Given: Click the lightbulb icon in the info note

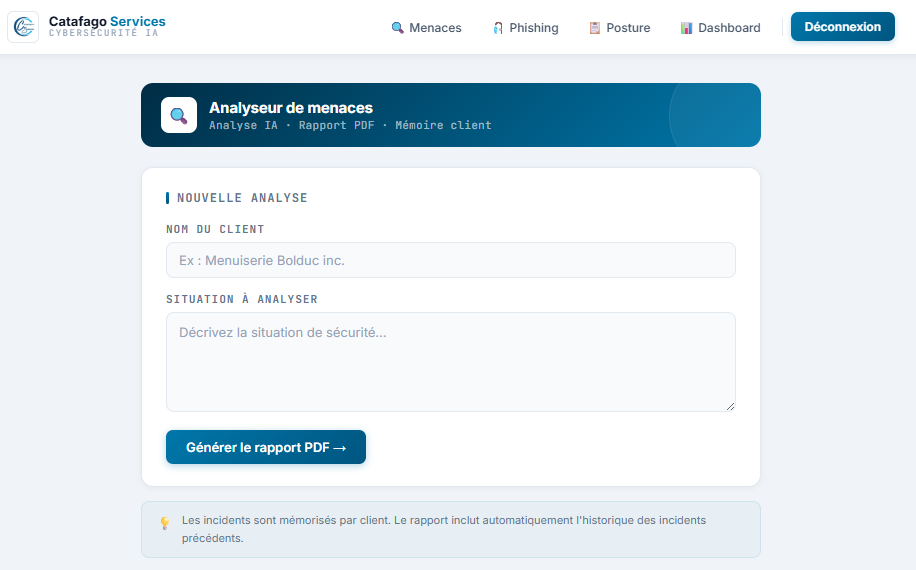Looking at the screenshot, I should click(165, 523).
